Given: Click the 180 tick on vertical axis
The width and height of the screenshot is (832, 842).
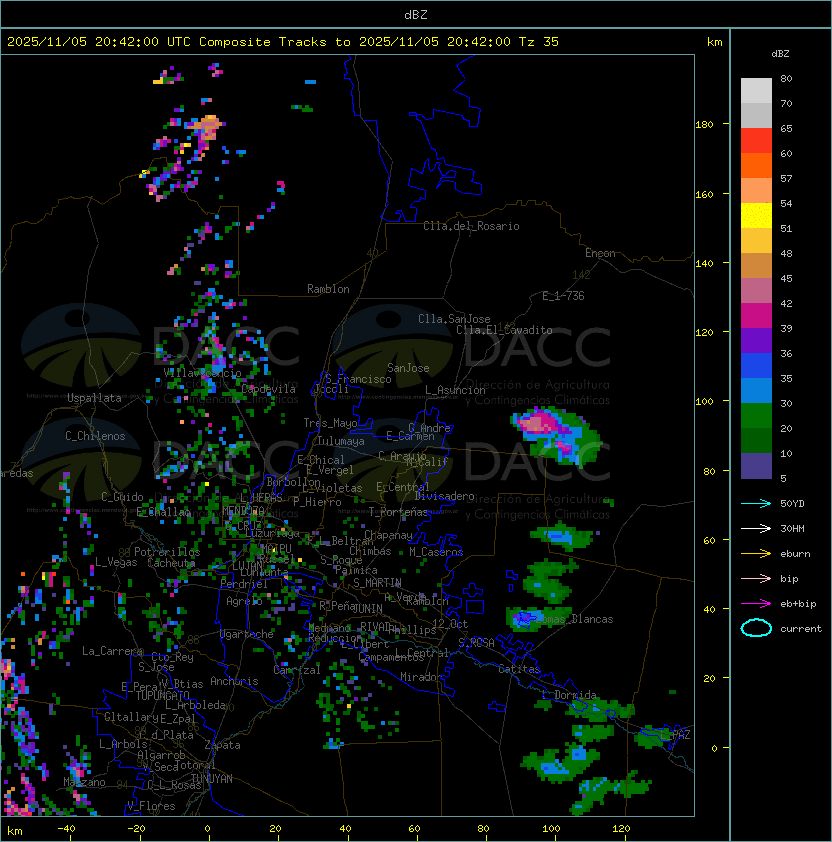Looking at the screenshot, I should tap(704, 125).
